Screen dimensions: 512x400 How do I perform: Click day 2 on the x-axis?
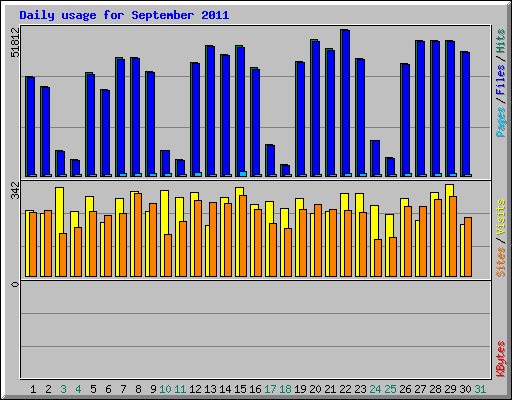pos(48,389)
